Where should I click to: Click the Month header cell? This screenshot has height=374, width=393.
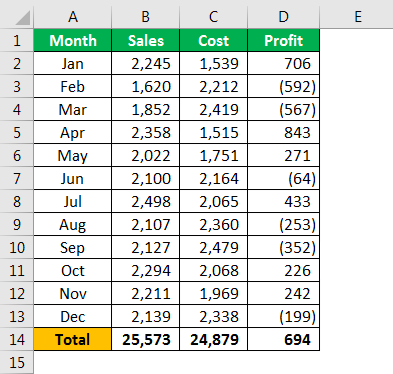pyautogui.click(x=73, y=40)
